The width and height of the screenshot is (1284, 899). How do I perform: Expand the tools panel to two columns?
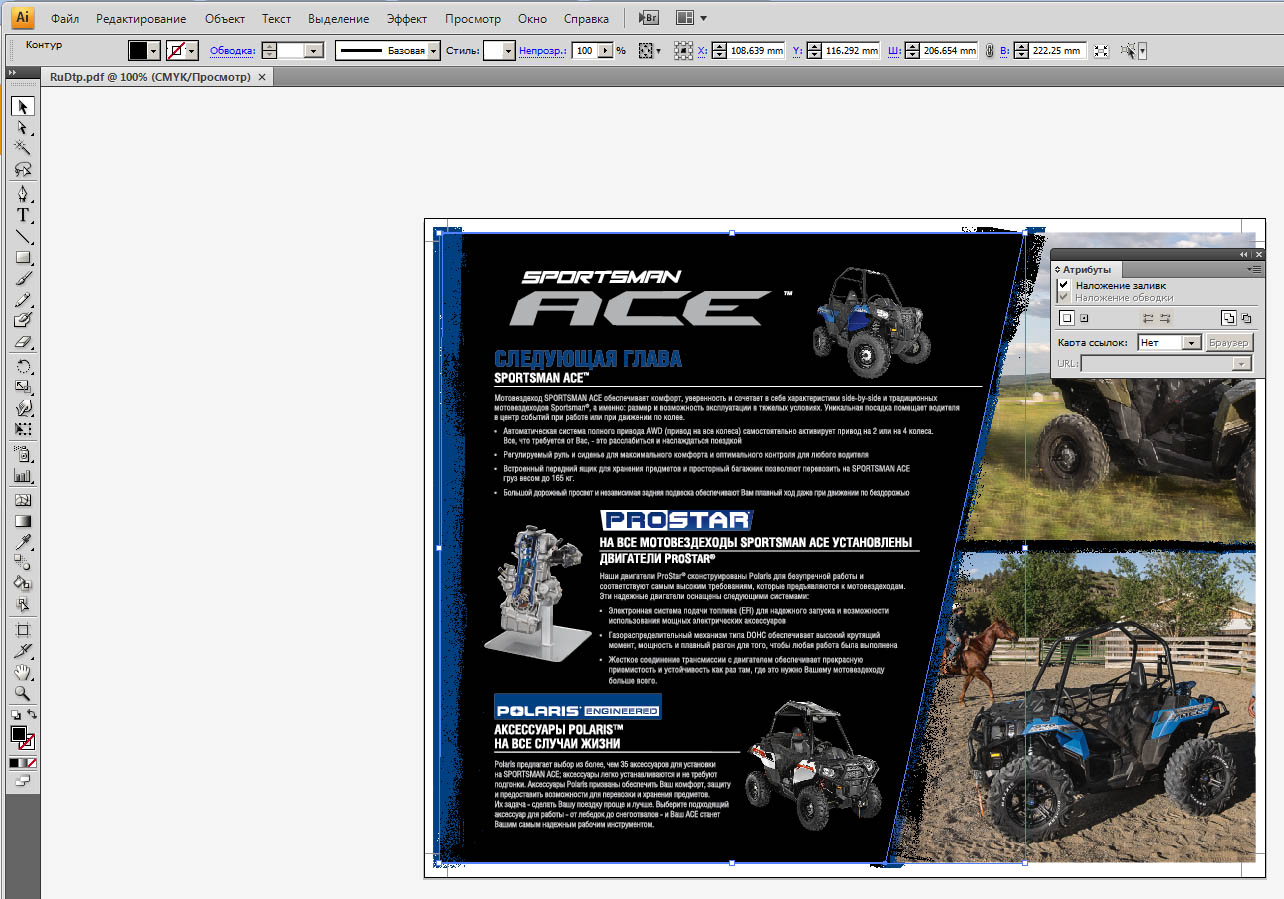tap(12, 73)
